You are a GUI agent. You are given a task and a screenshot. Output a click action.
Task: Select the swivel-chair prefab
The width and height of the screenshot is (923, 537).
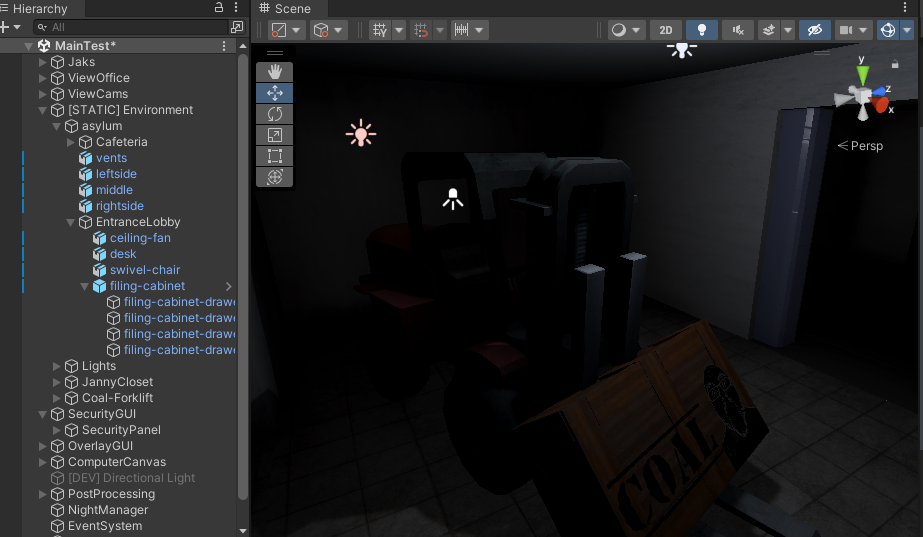[x=145, y=270]
